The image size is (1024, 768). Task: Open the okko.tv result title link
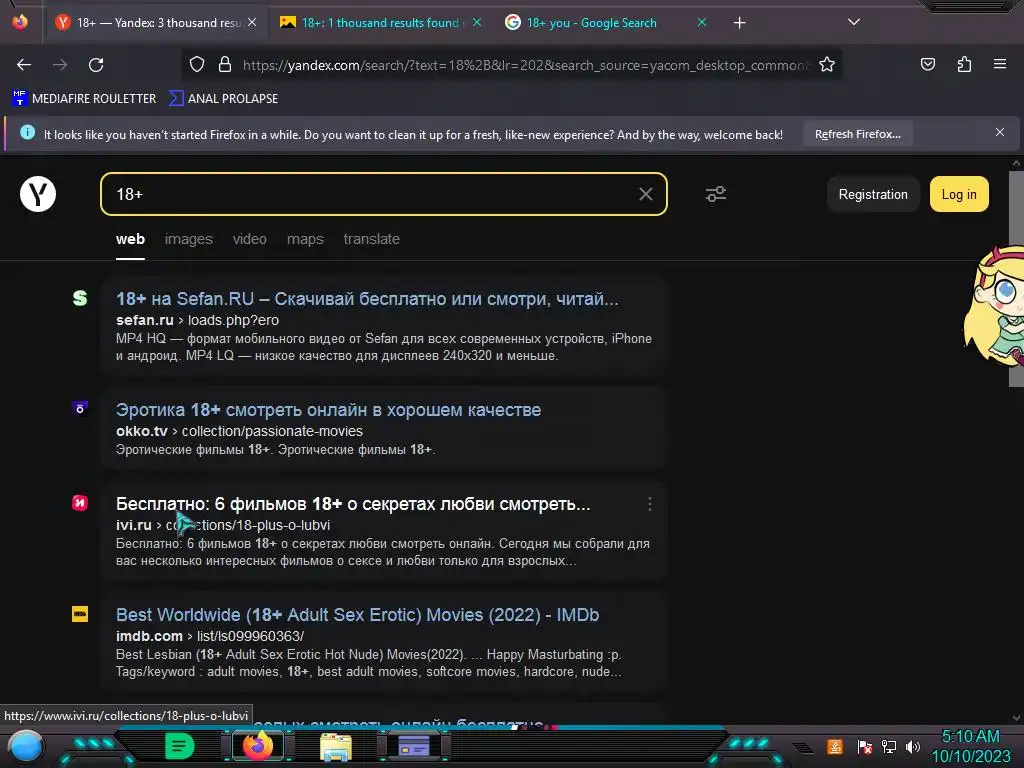click(x=328, y=409)
